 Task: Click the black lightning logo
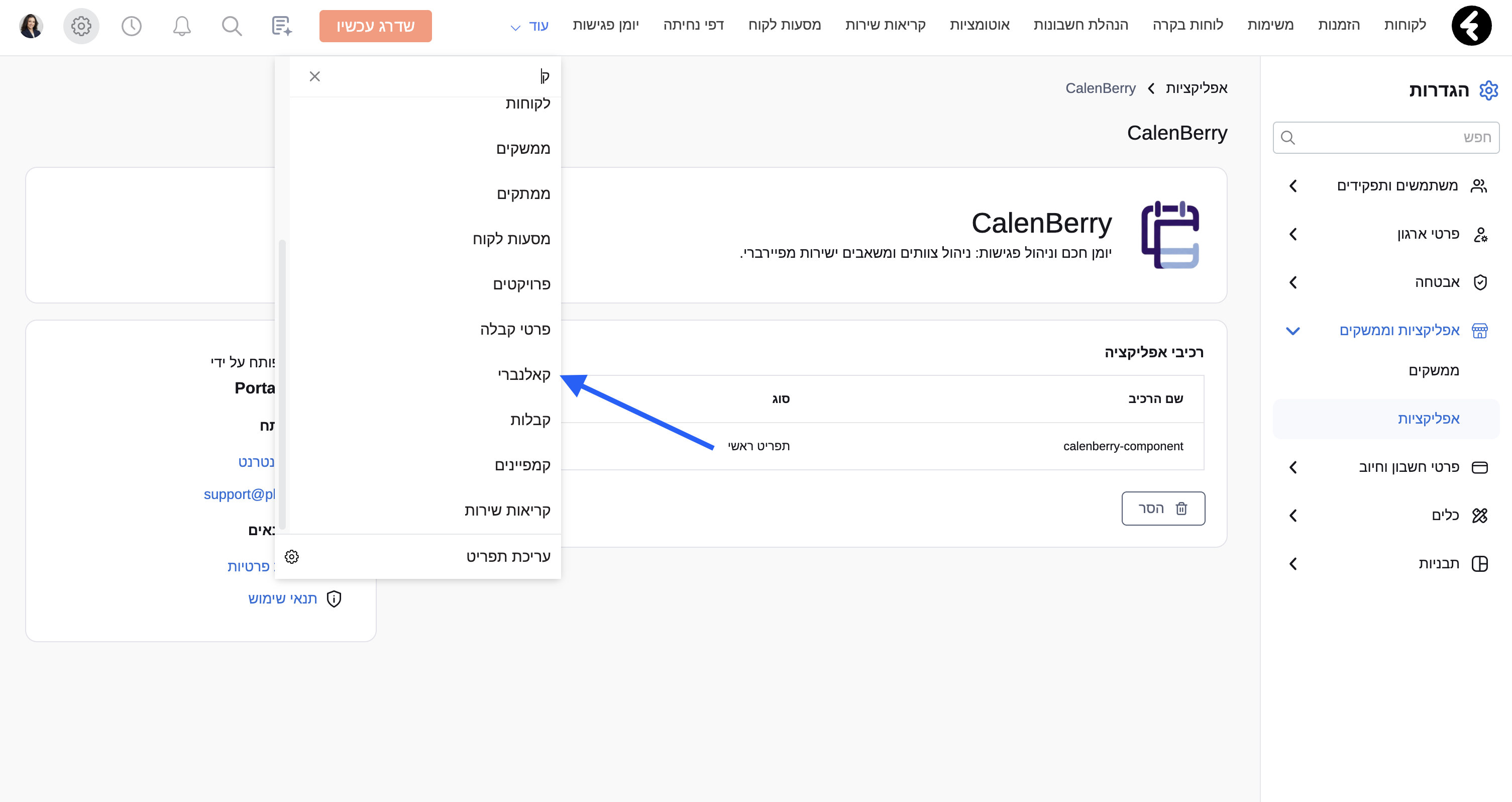[1471, 26]
